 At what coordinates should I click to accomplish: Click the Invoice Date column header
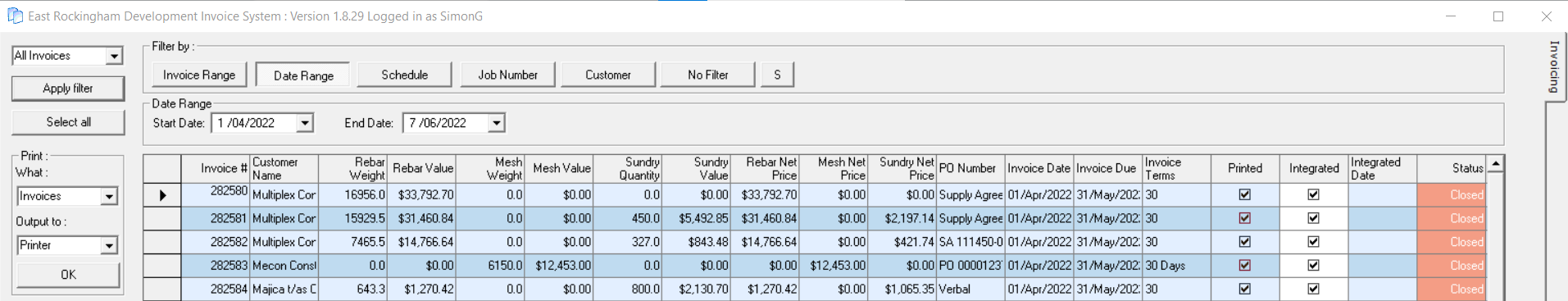[x=1040, y=168]
